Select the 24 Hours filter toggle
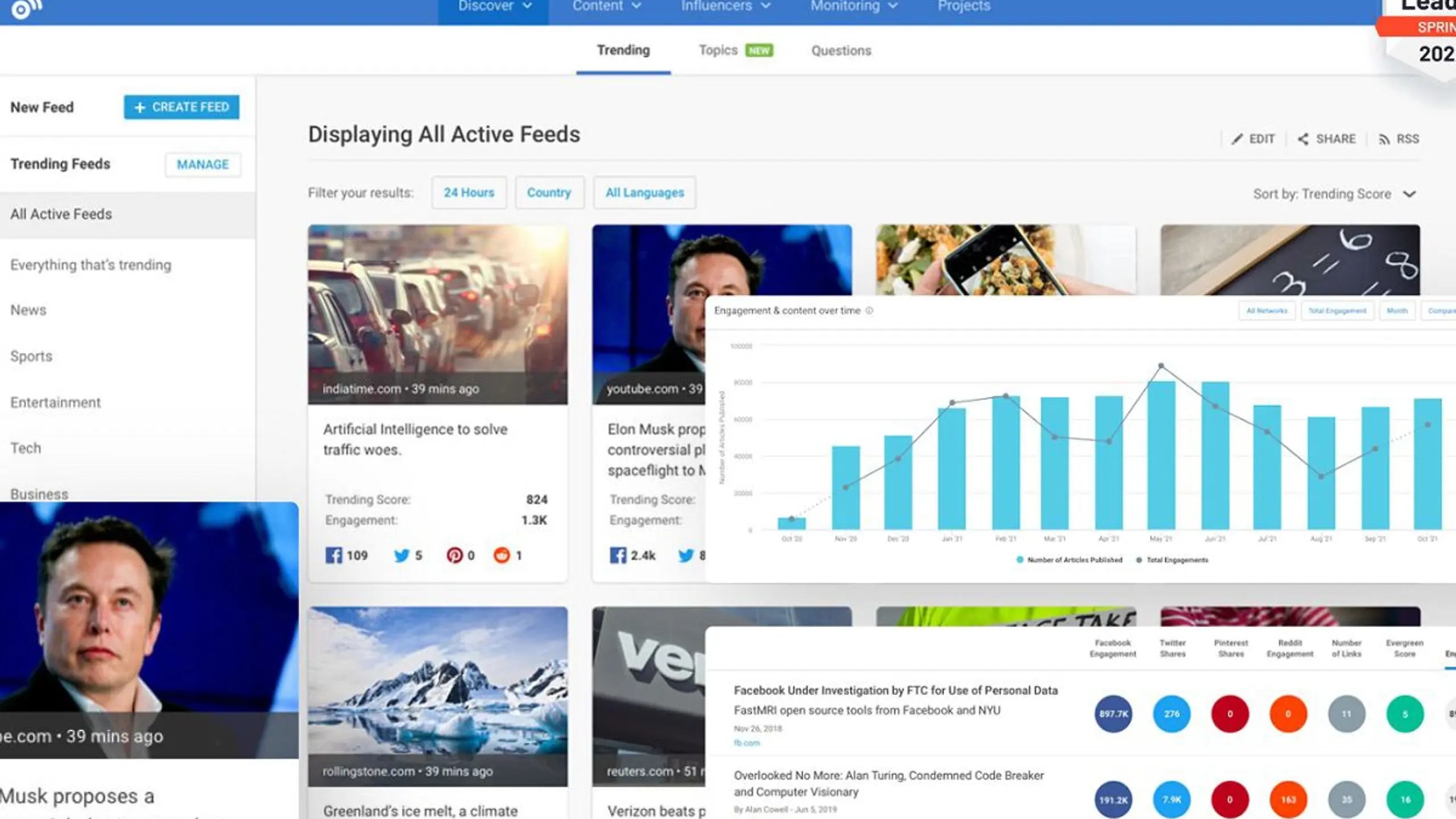Viewport: 1456px width, 819px height. (467, 192)
